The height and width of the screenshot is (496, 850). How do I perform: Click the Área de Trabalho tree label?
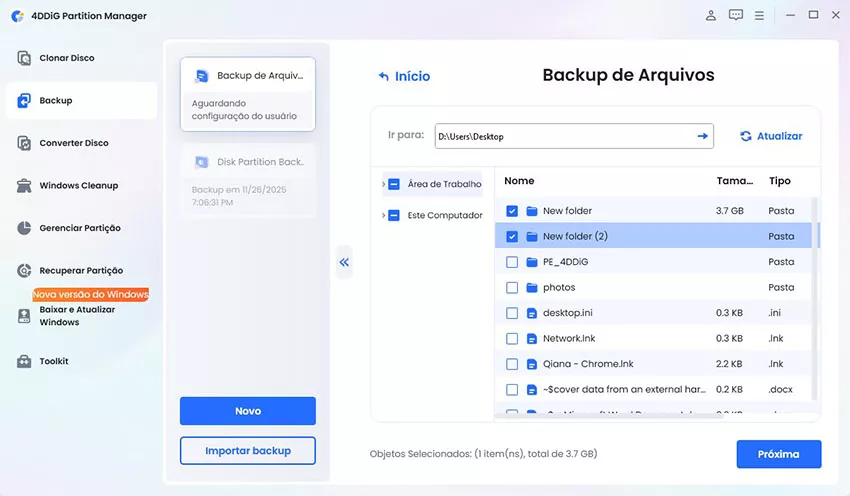coord(445,184)
